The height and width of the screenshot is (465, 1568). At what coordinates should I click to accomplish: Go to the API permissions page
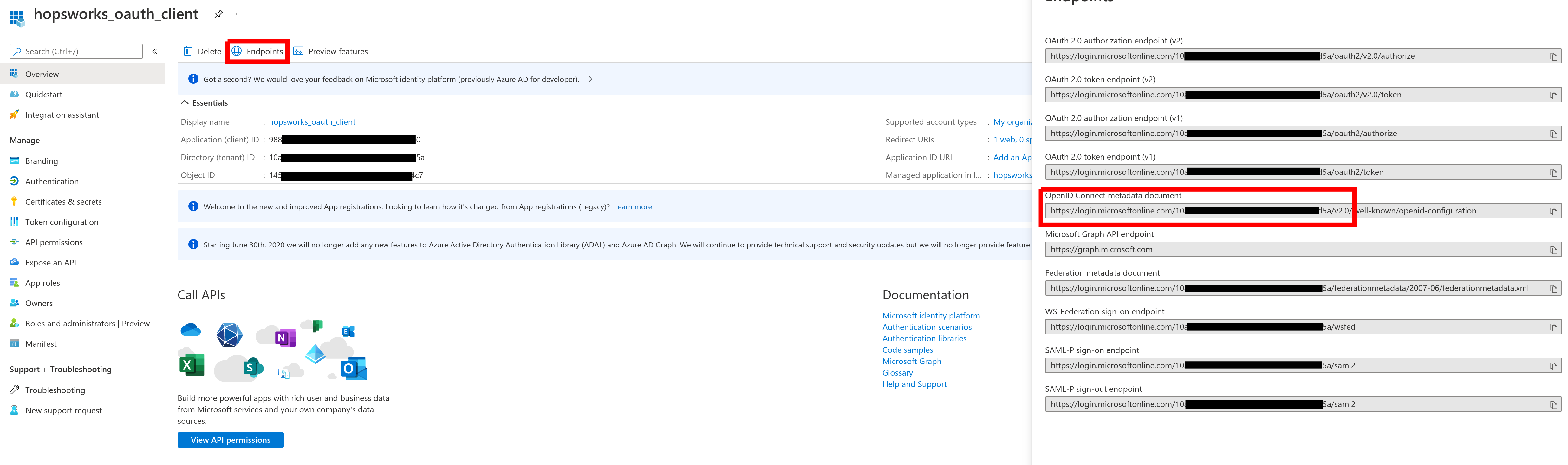coord(54,242)
